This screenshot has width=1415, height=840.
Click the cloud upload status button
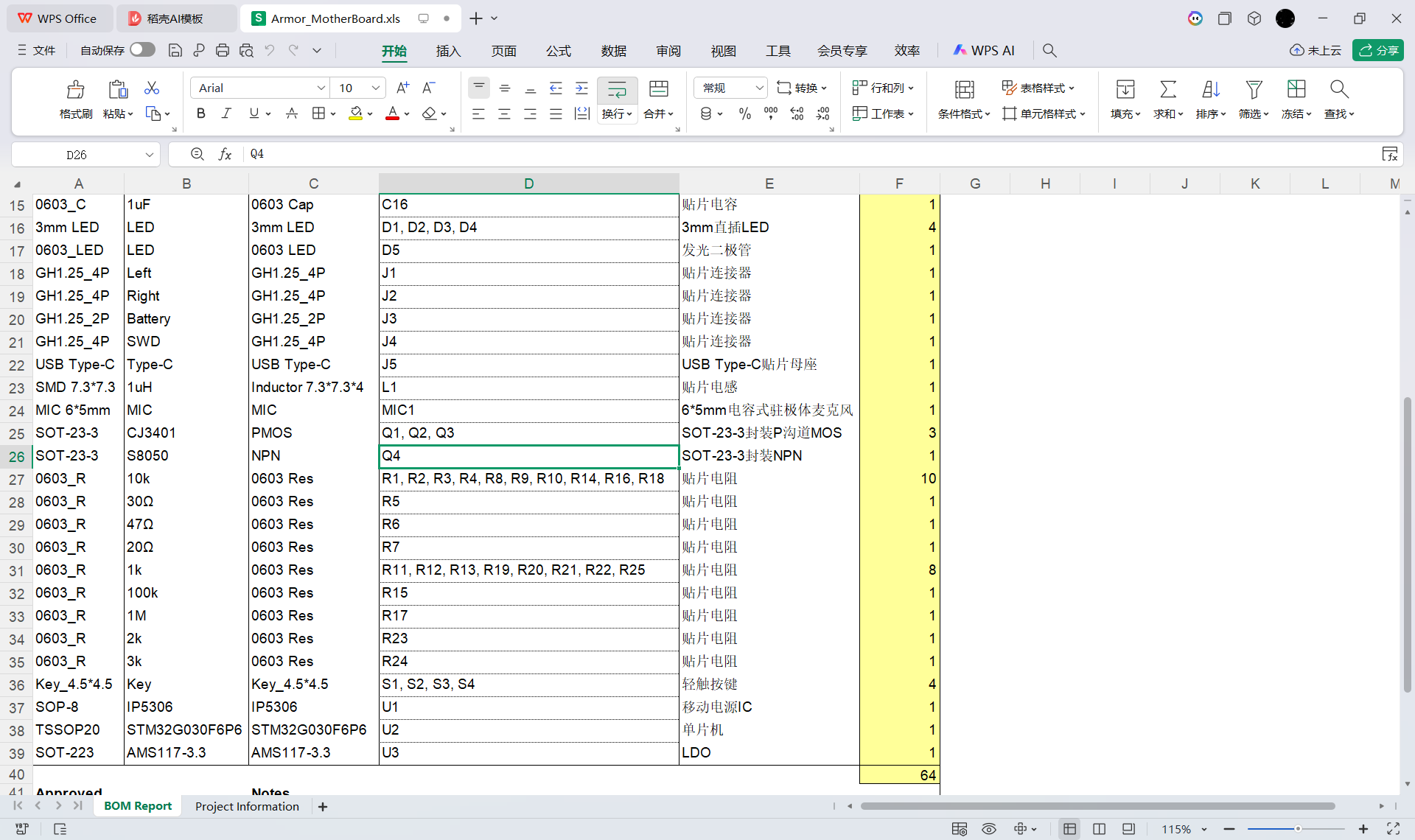point(1316,50)
